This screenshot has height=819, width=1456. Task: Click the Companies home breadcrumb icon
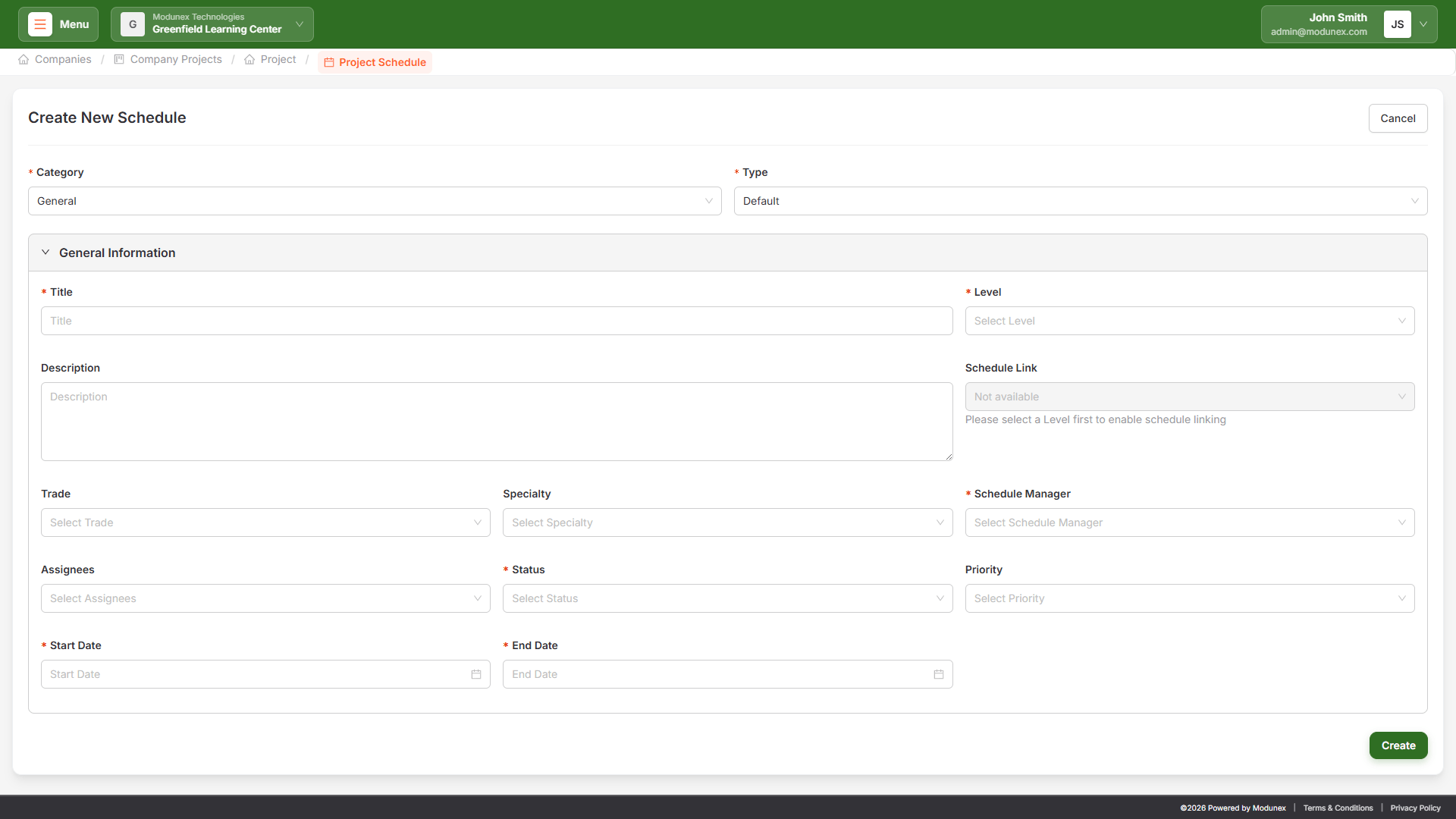pyautogui.click(x=24, y=59)
